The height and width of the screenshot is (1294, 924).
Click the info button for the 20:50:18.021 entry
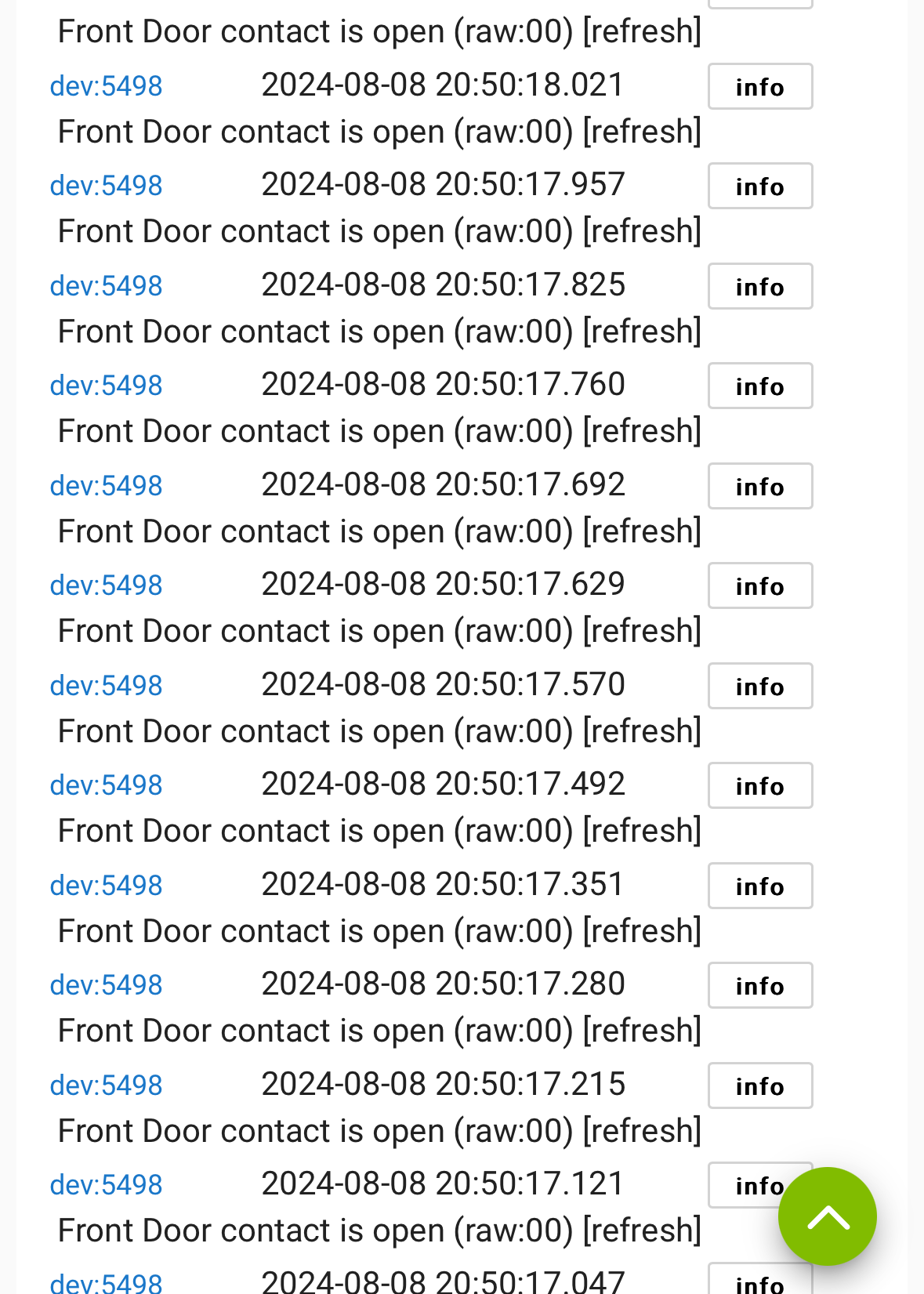[760, 86]
